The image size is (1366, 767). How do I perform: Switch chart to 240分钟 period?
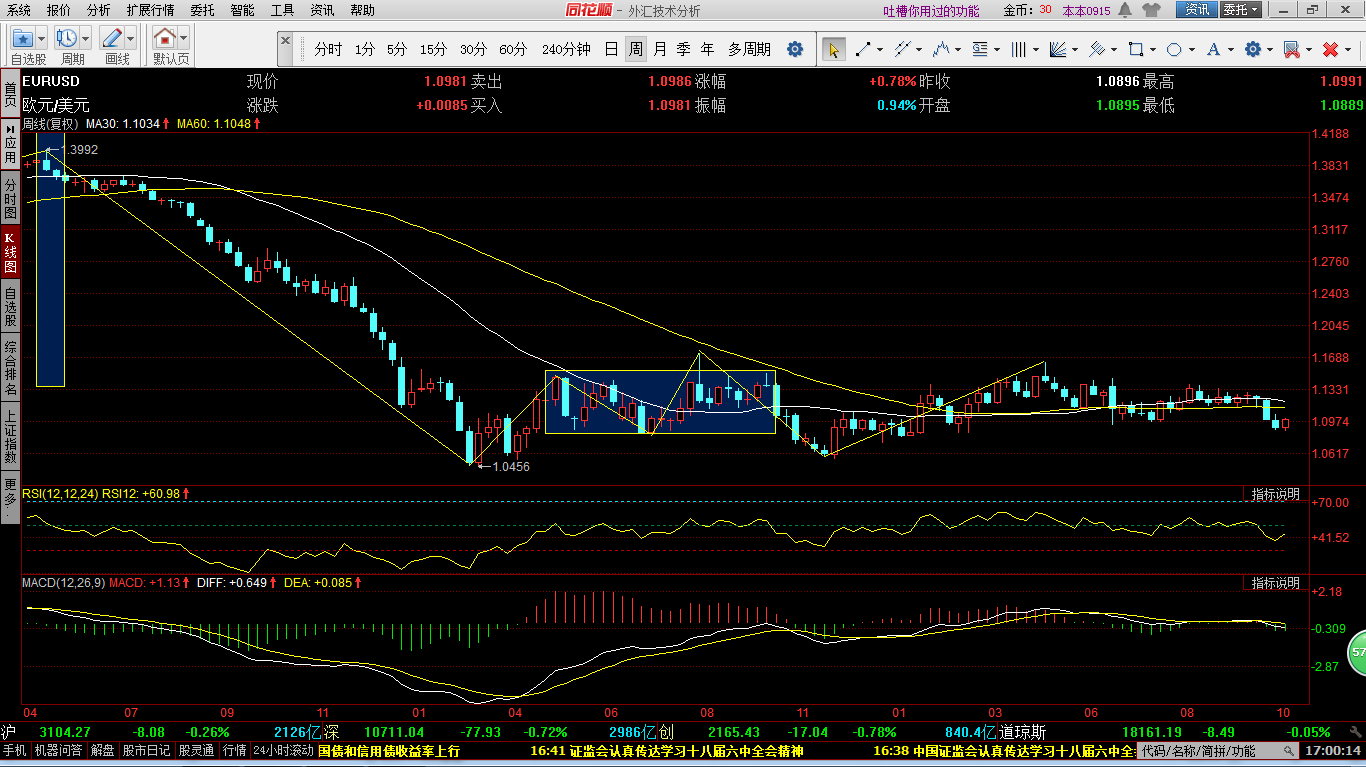tap(566, 49)
